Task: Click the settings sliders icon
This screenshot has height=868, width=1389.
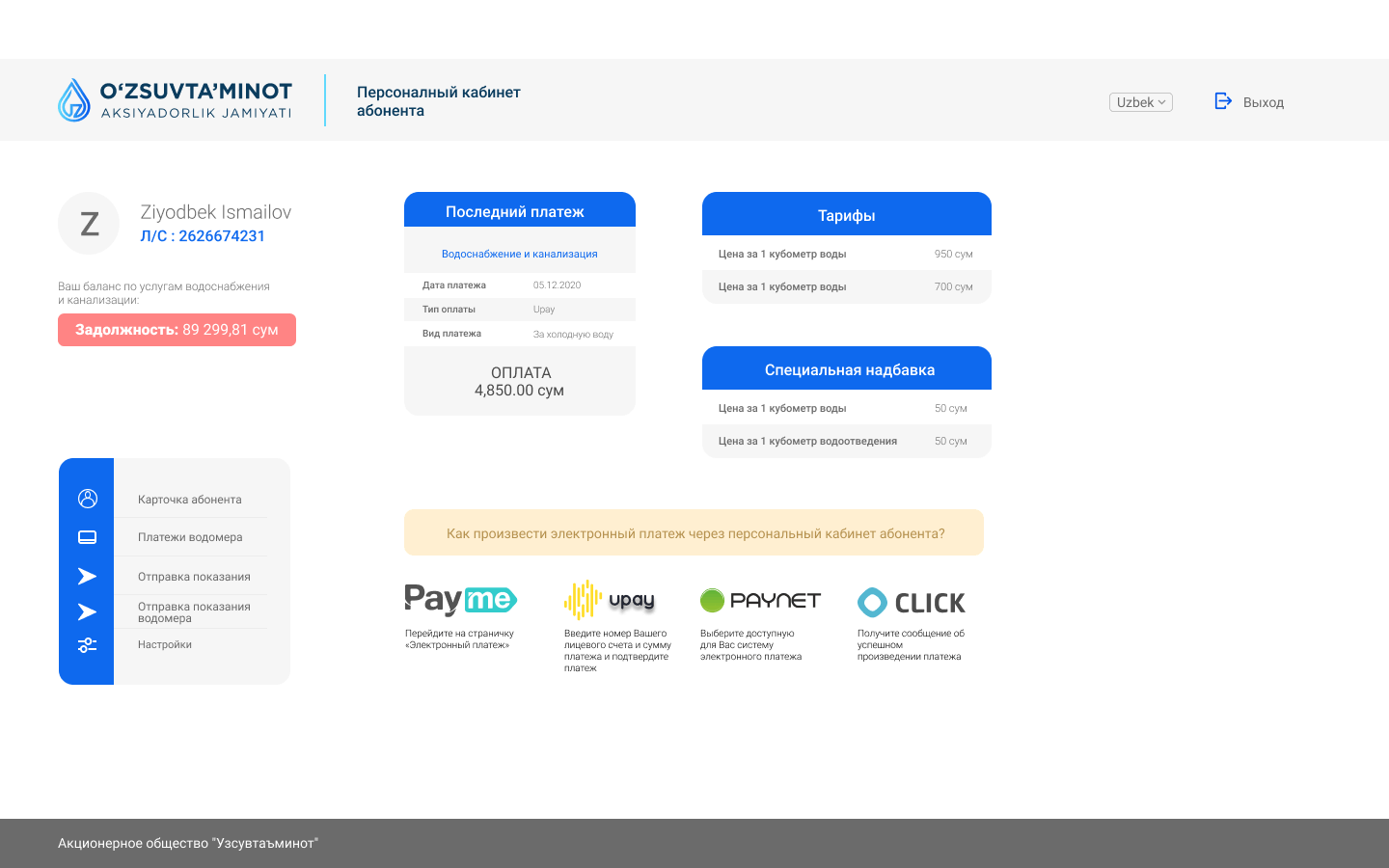Action: (88, 645)
